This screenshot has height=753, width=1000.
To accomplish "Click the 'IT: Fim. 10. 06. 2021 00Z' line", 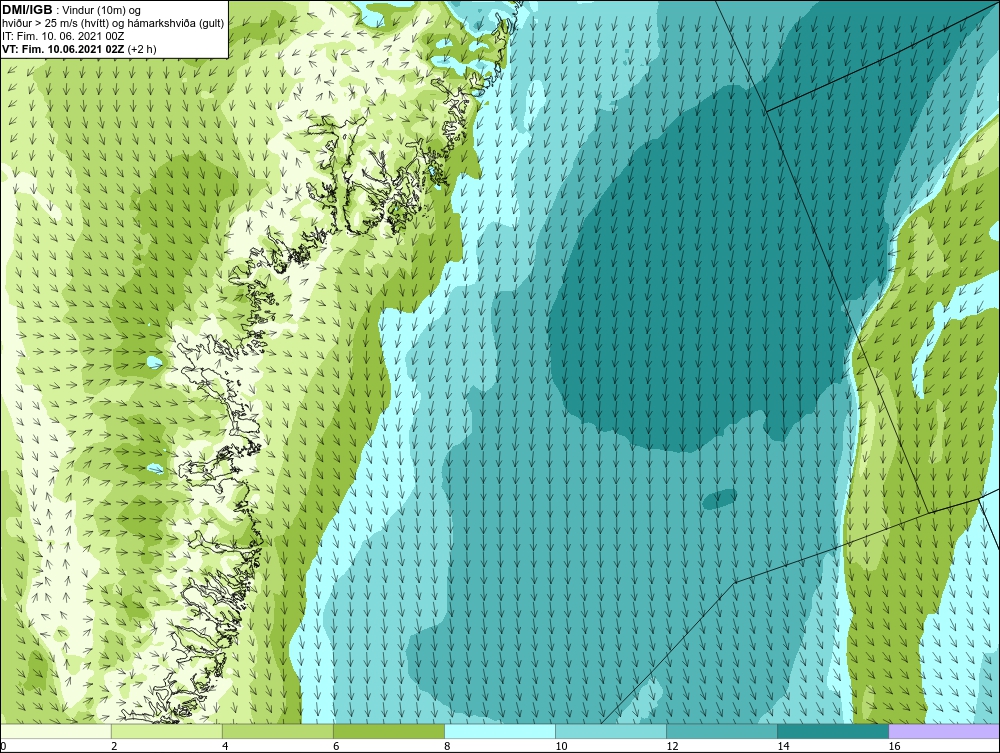I will (63, 36).
